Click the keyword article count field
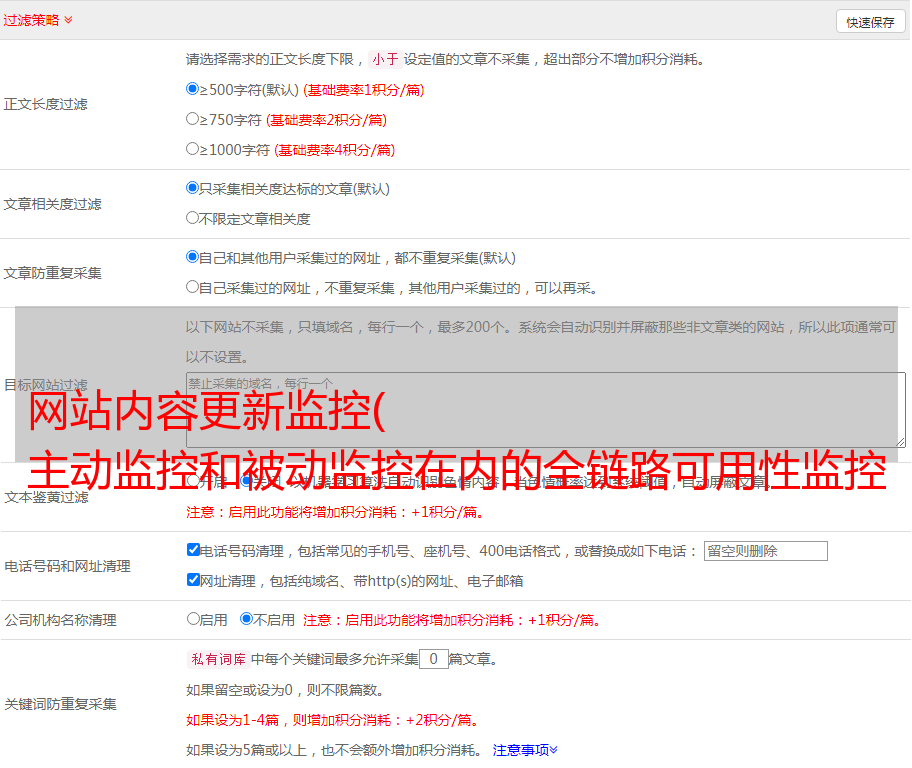The height and width of the screenshot is (768, 912). (x=433, y=659)
